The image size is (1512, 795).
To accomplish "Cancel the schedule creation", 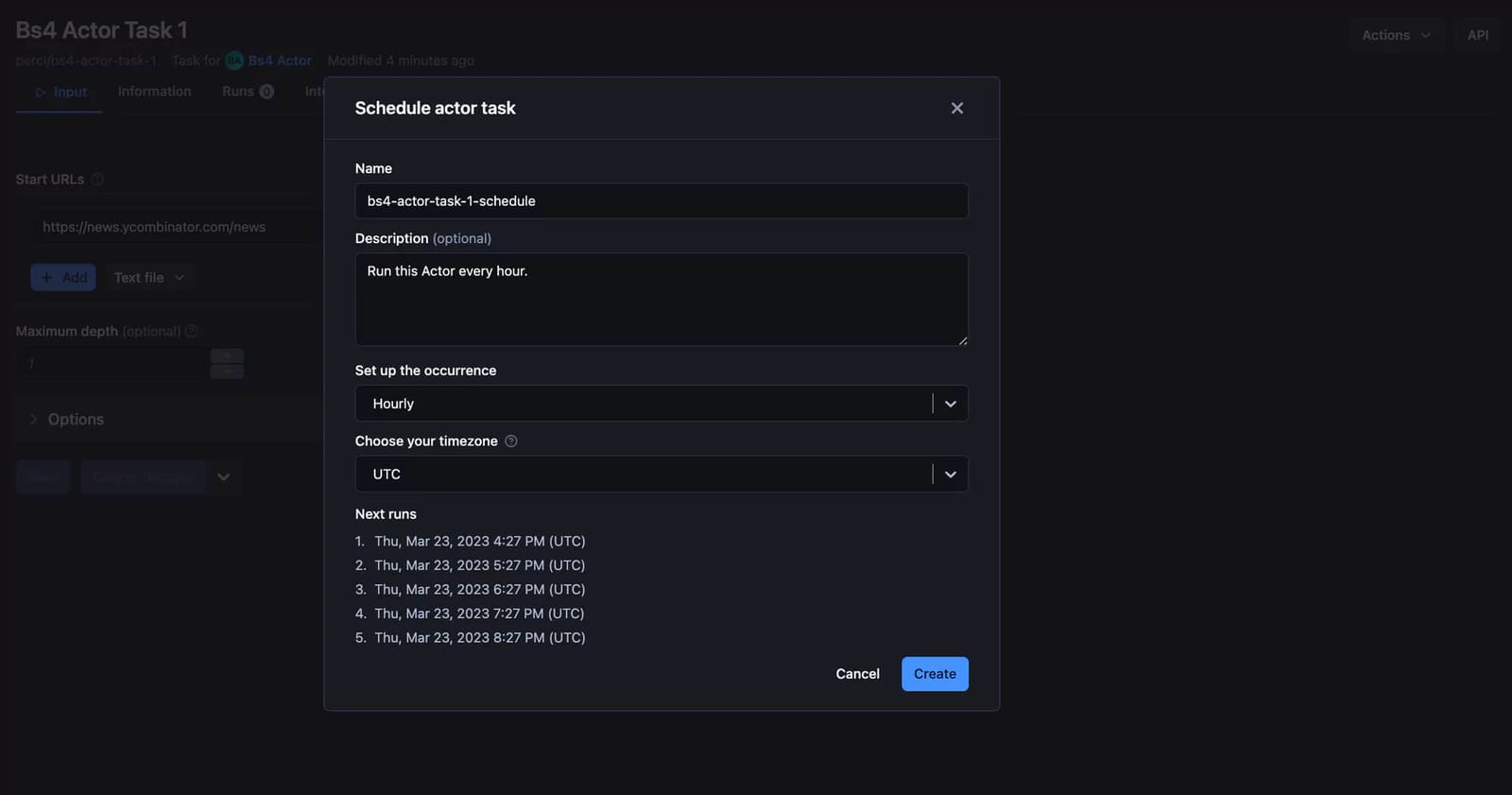I will [857, 674].
